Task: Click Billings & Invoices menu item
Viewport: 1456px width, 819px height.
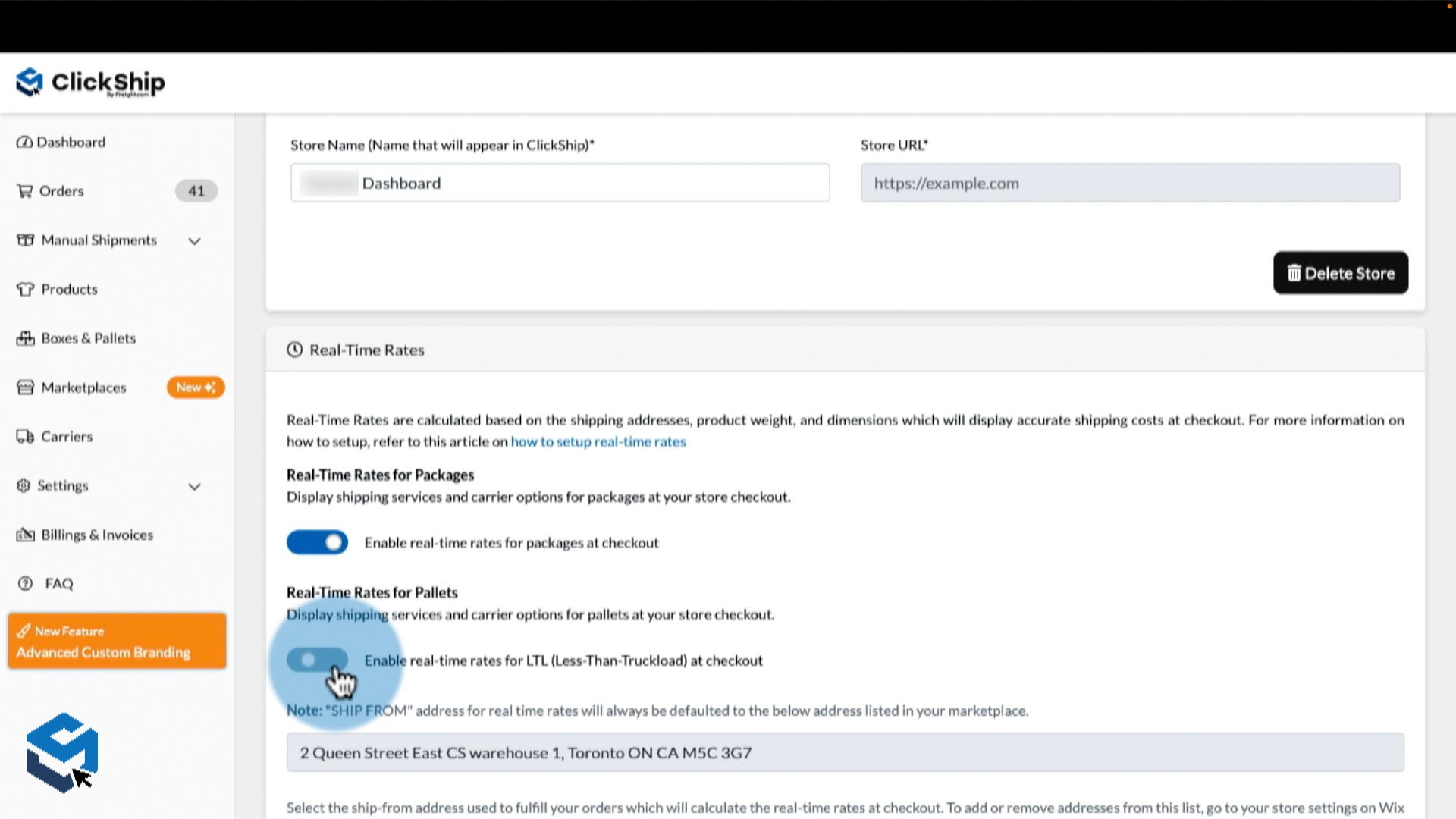Action: [x=97, y=534]
